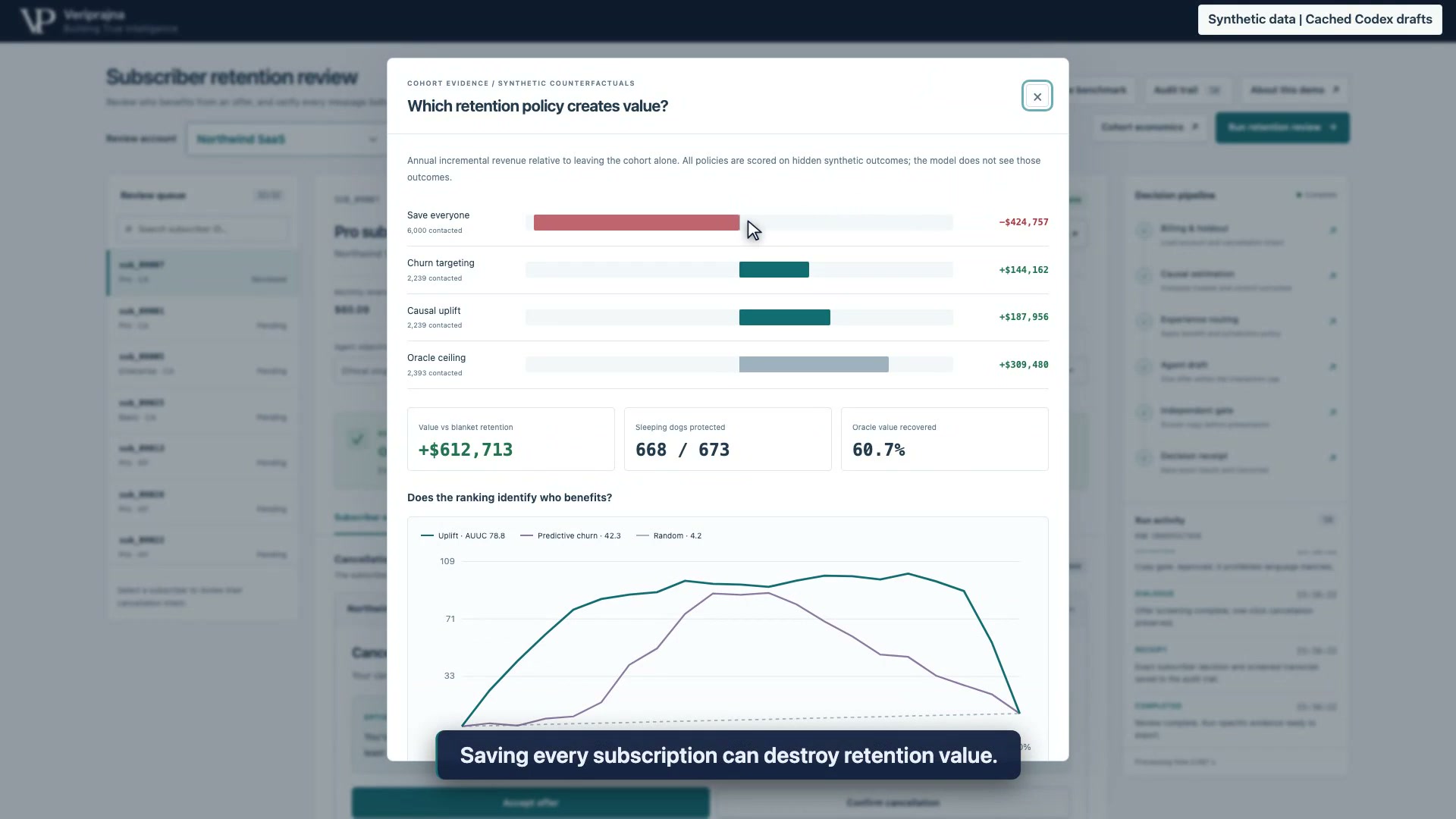This screenshot has width=1456, height=819.
Task: Click the '6,000 contacted' caption
Action: (x=435, y=231)
